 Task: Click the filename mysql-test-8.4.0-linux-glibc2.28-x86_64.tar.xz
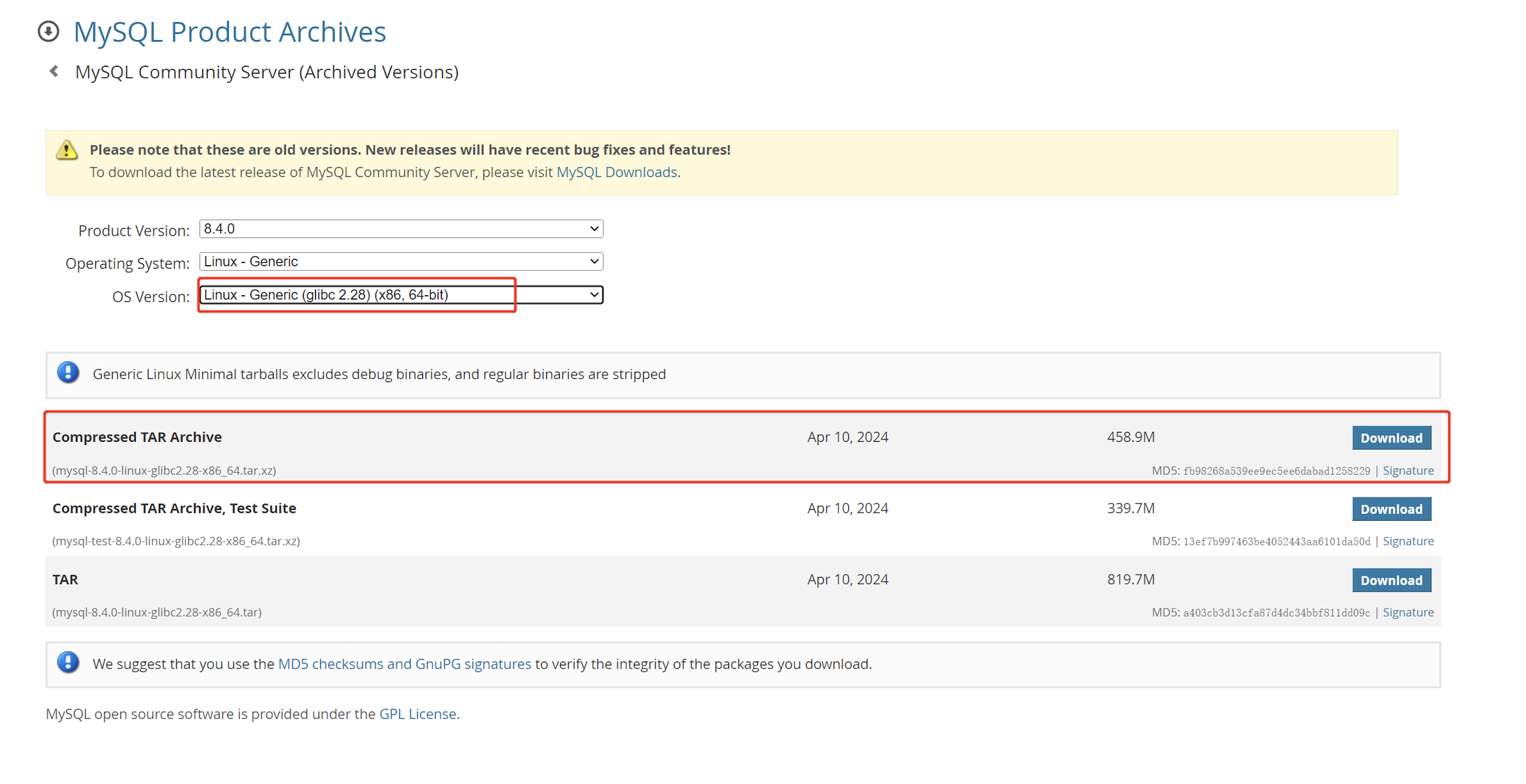(x=176, y=541)
